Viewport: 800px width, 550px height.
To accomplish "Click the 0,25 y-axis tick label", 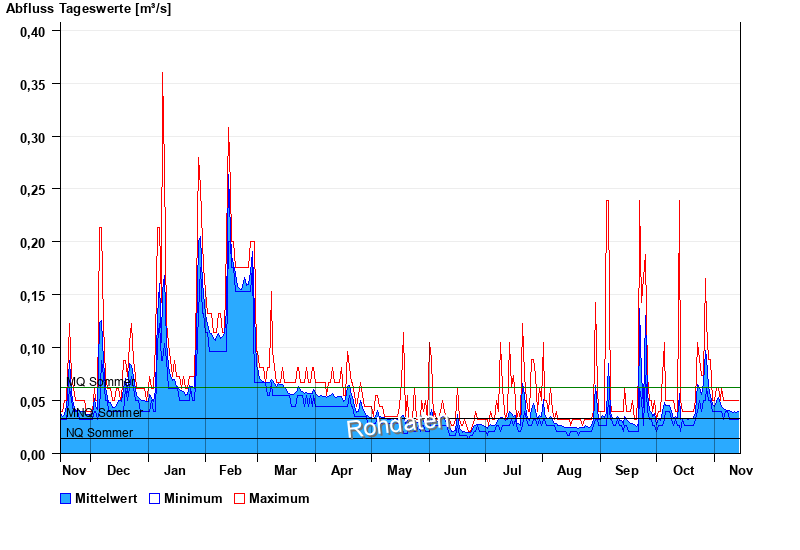I will click(x=33, y=189).
